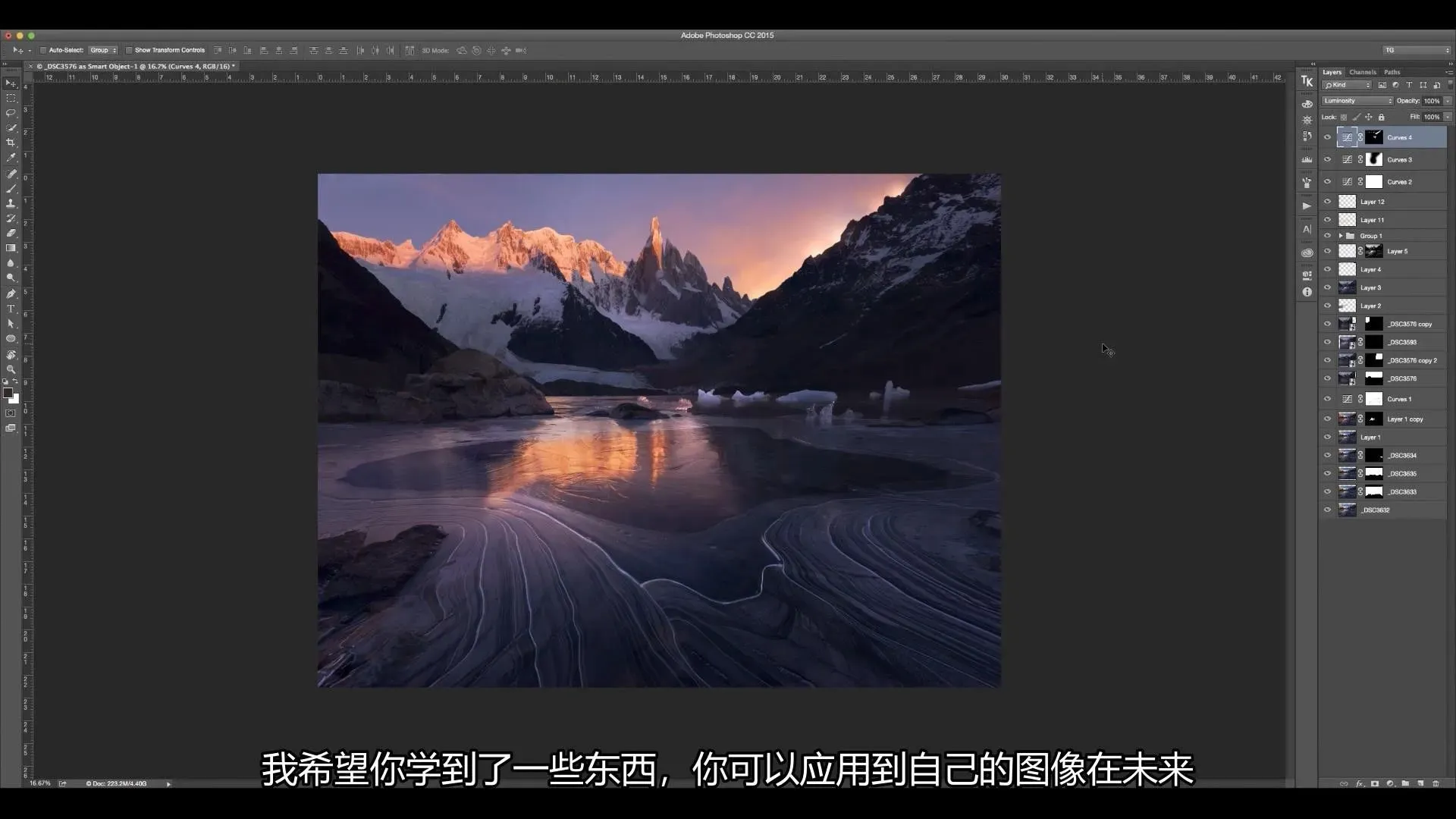1456x819 pixels.
Task: Select the Crop tool
Action: 11,143
